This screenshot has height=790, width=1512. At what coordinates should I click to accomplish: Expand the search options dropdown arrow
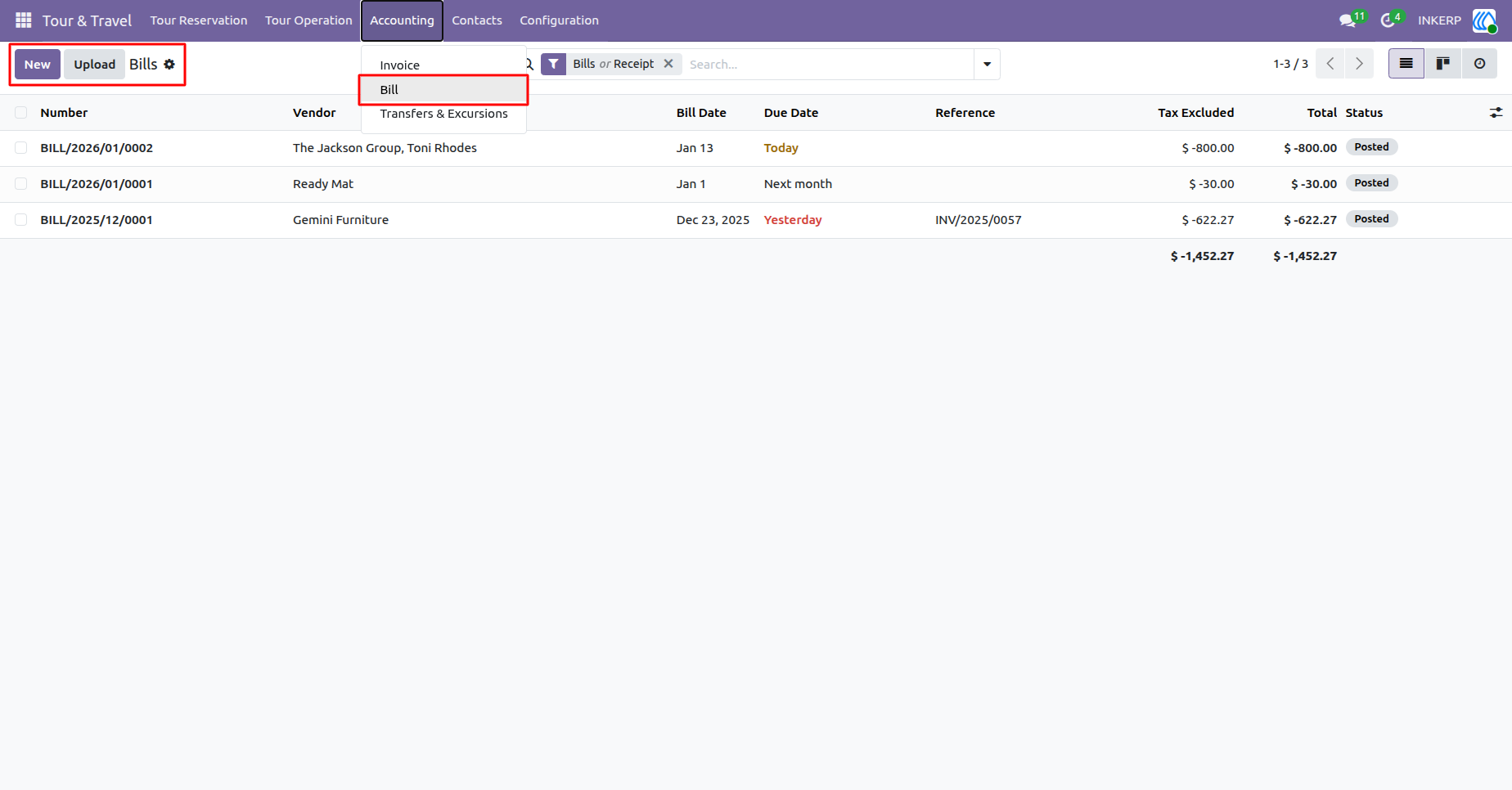(987, 64)
